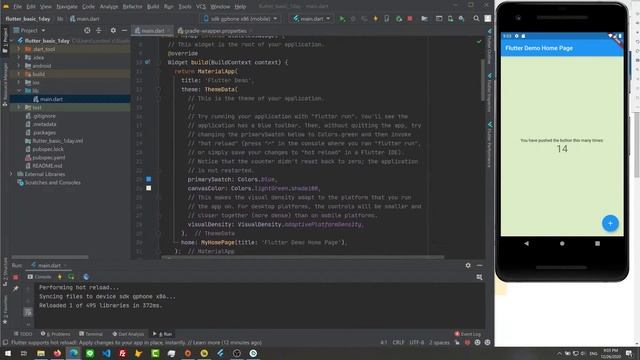Screen dimensions: 640x360
Task: Collapse all in the Project panel header
Action: point(99,31)
